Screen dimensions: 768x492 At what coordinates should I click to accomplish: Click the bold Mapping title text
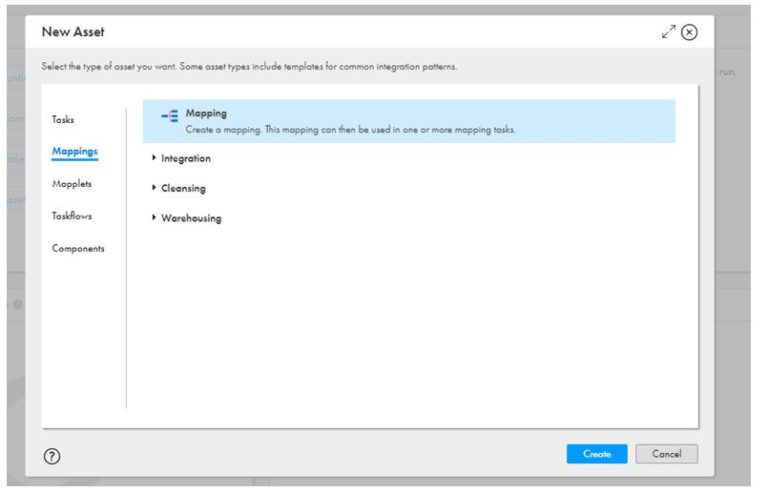coord(206,113)
